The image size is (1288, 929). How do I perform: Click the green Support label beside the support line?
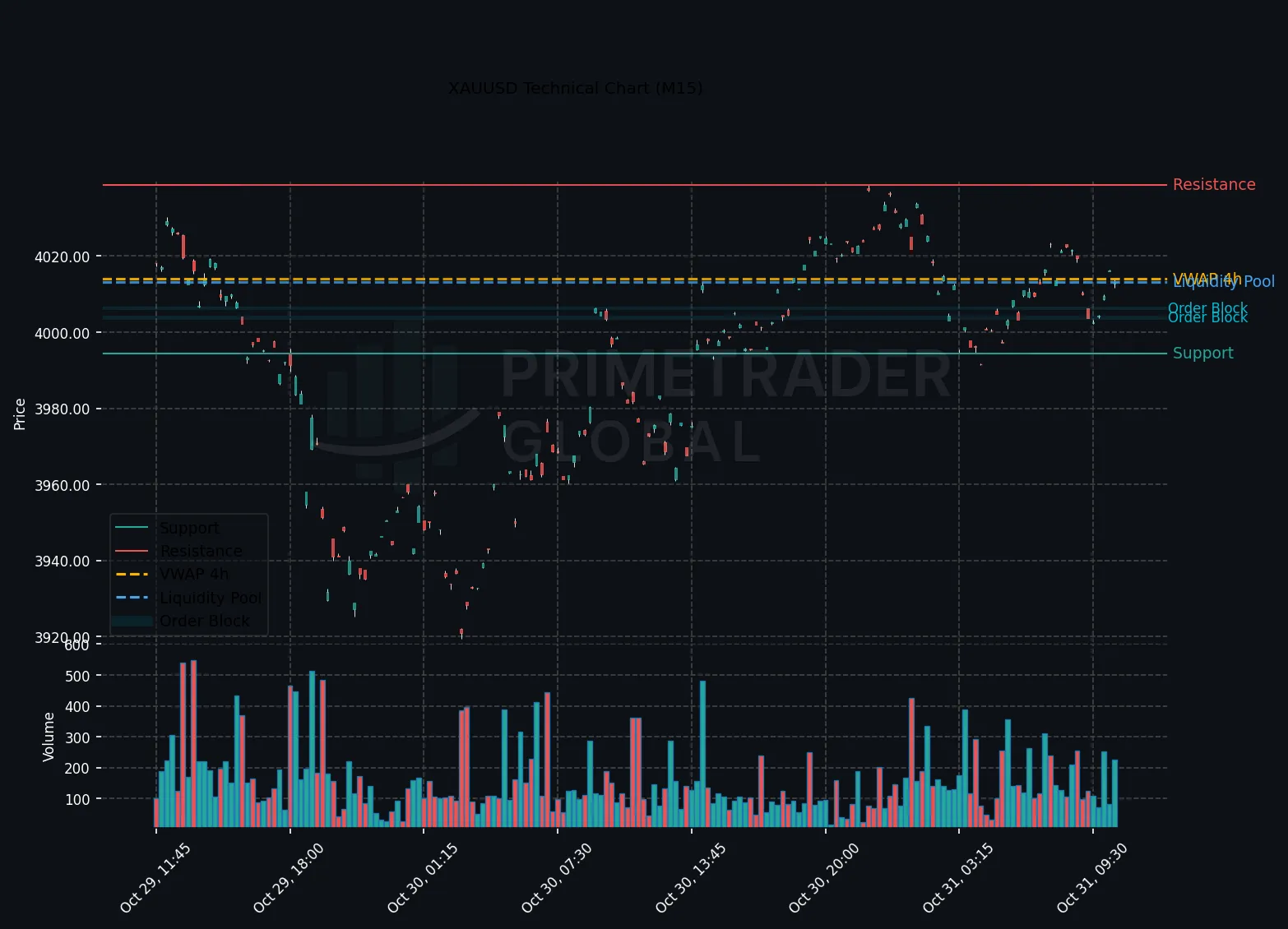coord(1202,354)
